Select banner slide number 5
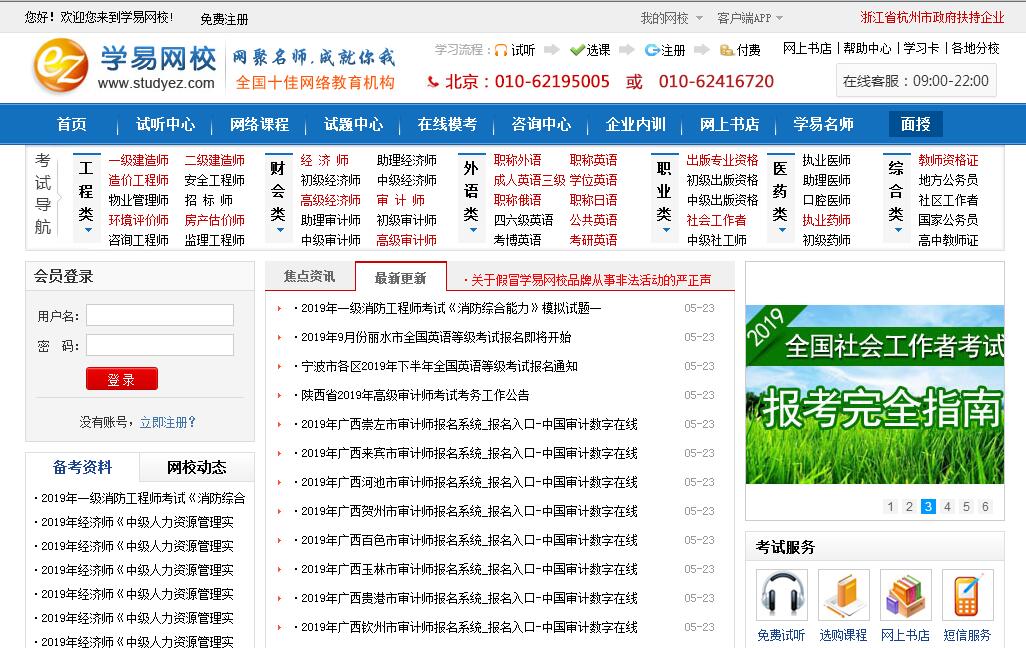The height and width of the screenshot is (648, 1026). (966, 507)
